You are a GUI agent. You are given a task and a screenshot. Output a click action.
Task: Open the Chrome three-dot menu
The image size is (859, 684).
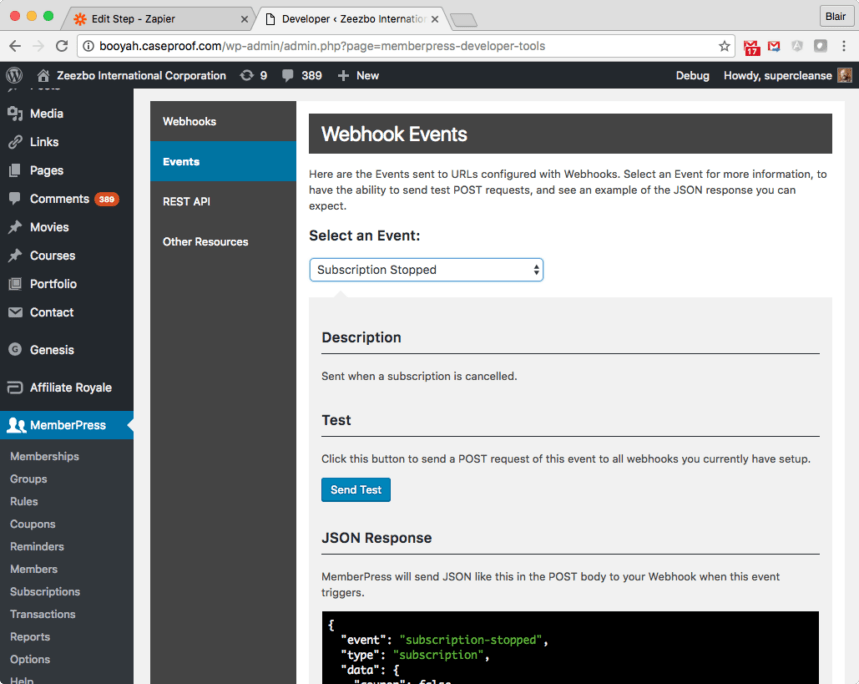844,46
